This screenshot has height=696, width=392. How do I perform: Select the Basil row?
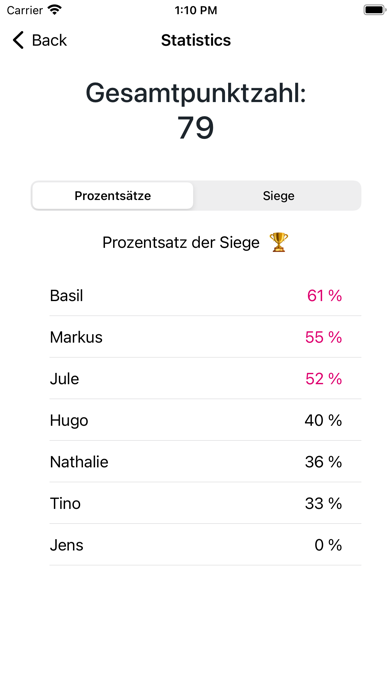[x=205, y=296]
